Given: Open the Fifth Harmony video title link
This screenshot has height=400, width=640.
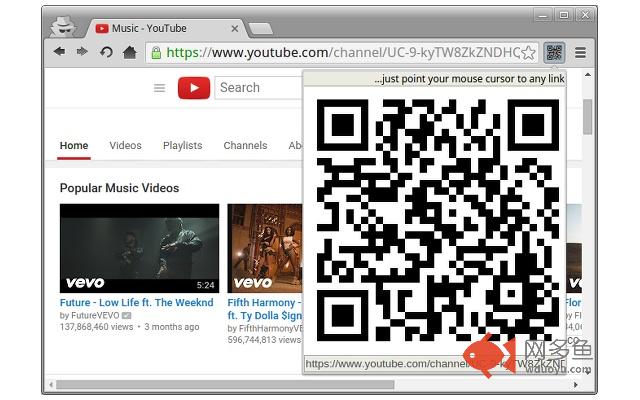Looking at the screenshot, I should point(265,309).
